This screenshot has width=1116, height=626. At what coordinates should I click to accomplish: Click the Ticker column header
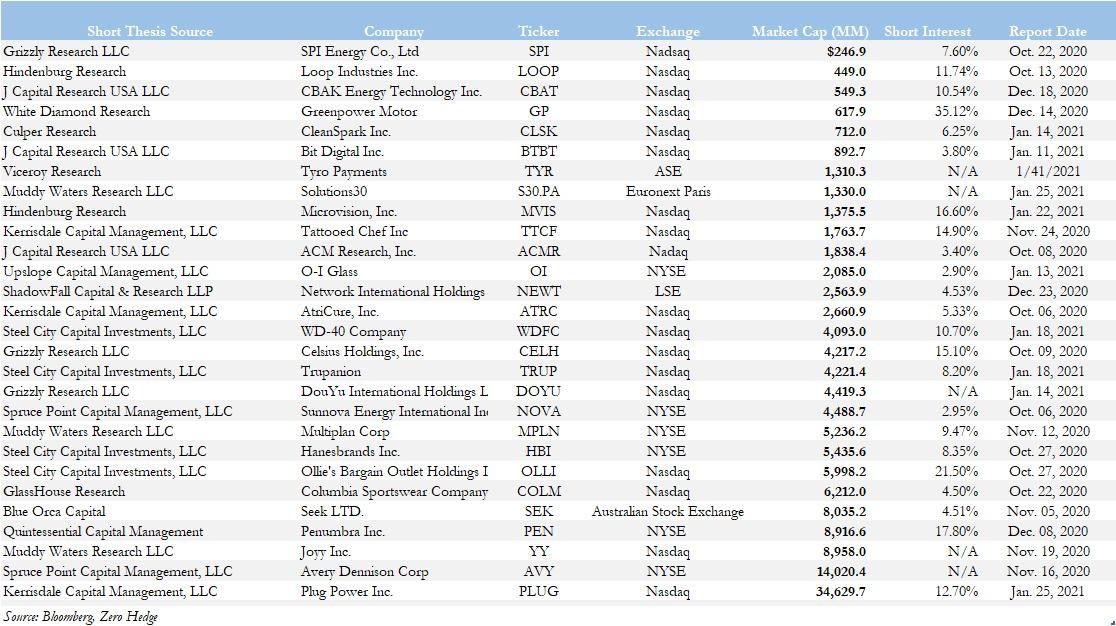[x=539, y=31]
